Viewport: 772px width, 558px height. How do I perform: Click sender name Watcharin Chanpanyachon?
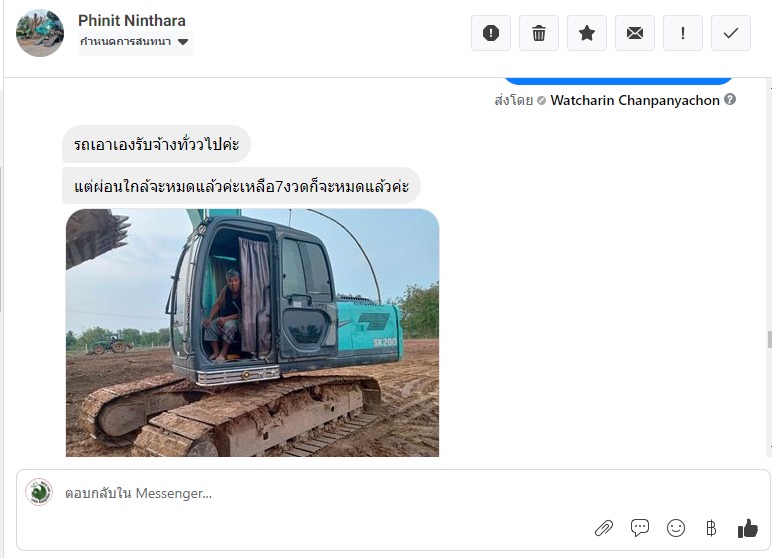[635, 100]
